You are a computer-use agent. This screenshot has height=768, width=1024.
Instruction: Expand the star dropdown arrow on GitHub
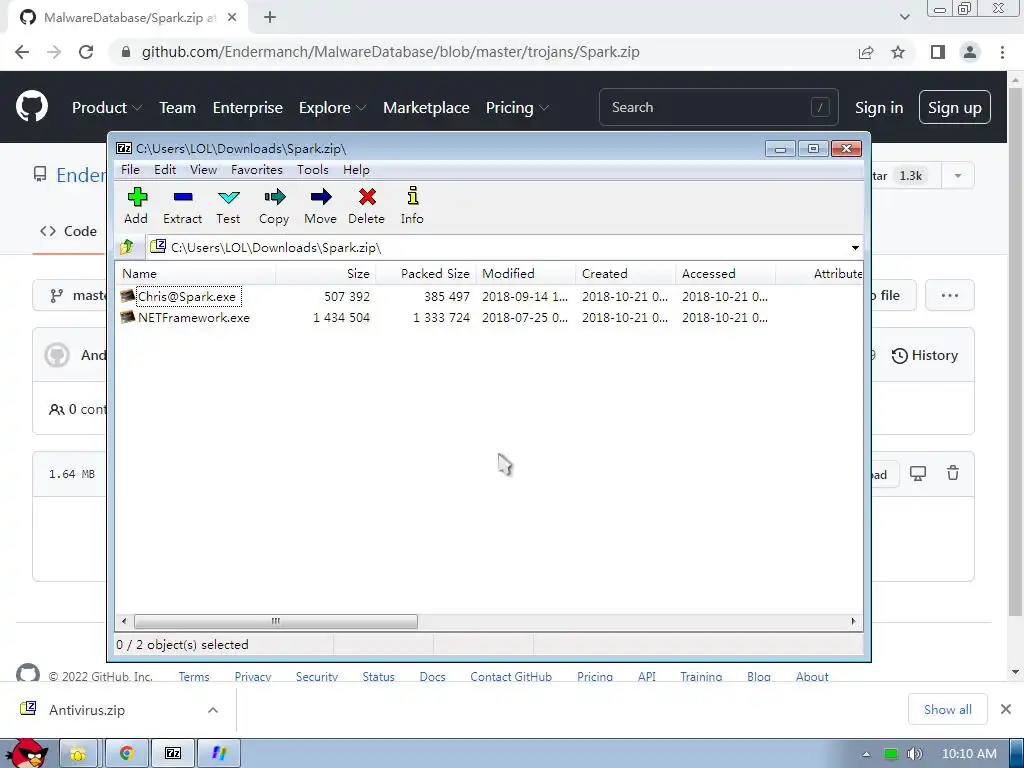(957, 176)
